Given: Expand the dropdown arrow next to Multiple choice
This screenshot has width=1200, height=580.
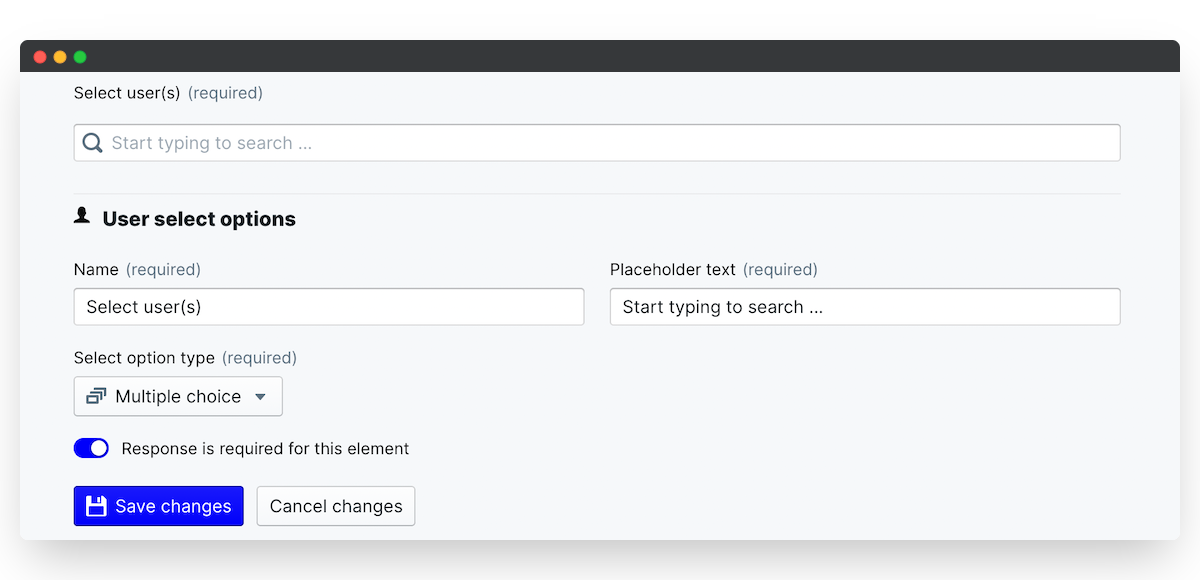Looking at the screenshot, I should (x=260, y=397).
